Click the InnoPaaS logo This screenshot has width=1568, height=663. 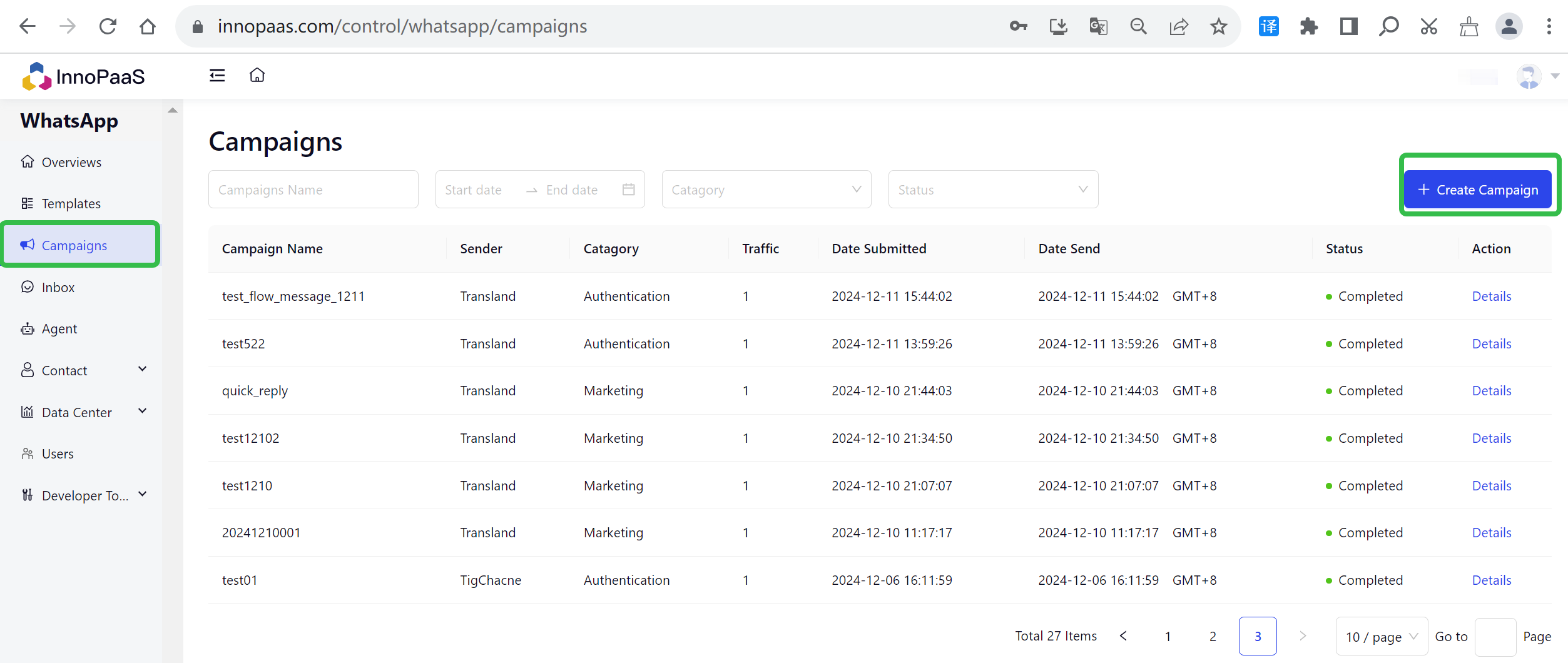click(84, 76)
